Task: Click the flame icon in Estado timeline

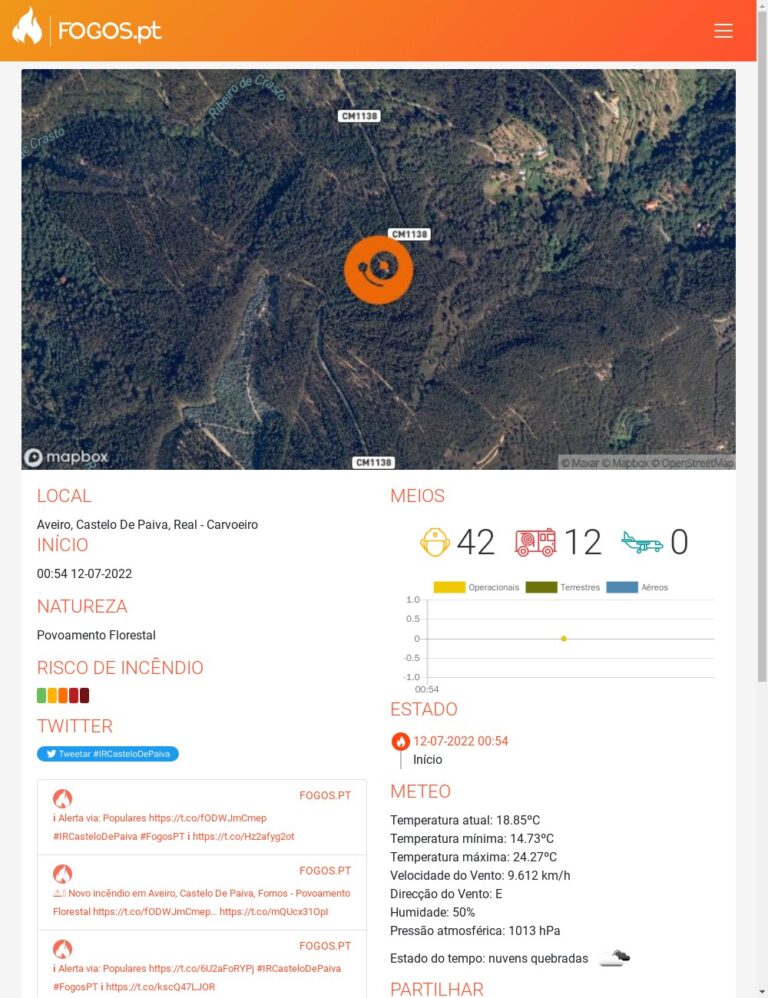Action: pyautogui.click(x=400, y=742)
